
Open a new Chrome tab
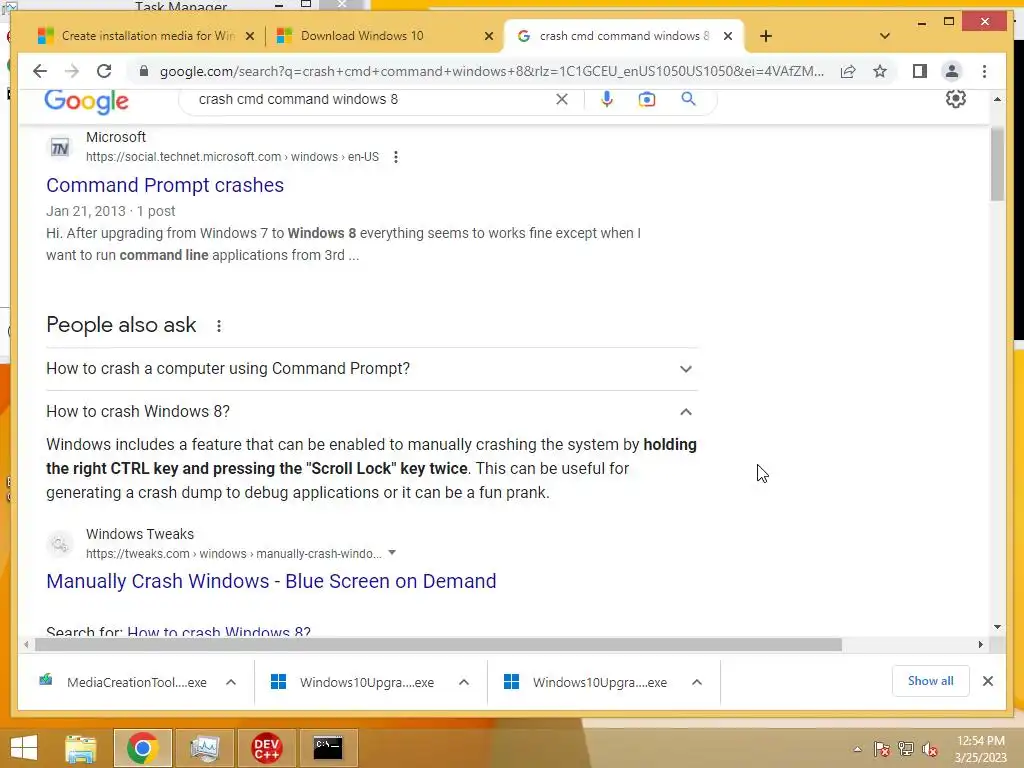pyautogui.click(x=766, y=36)
